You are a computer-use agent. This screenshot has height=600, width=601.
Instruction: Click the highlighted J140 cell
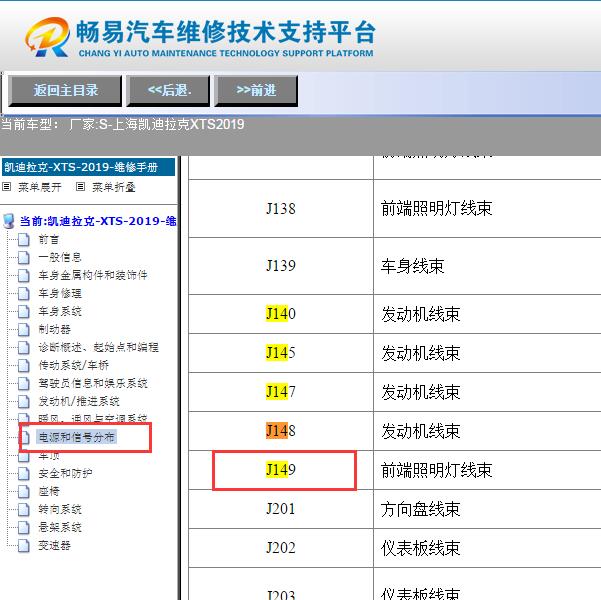pos(281,314)
